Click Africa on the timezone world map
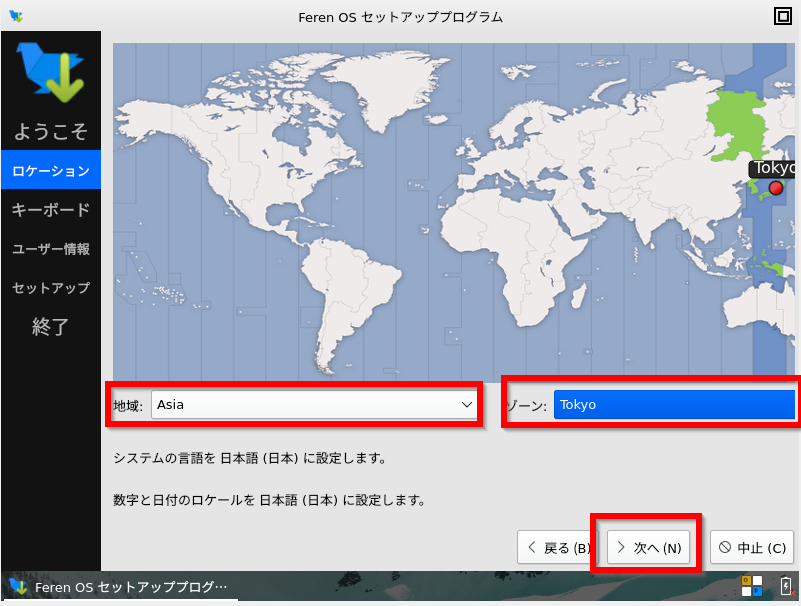801x606 pixels. (516, 250)
